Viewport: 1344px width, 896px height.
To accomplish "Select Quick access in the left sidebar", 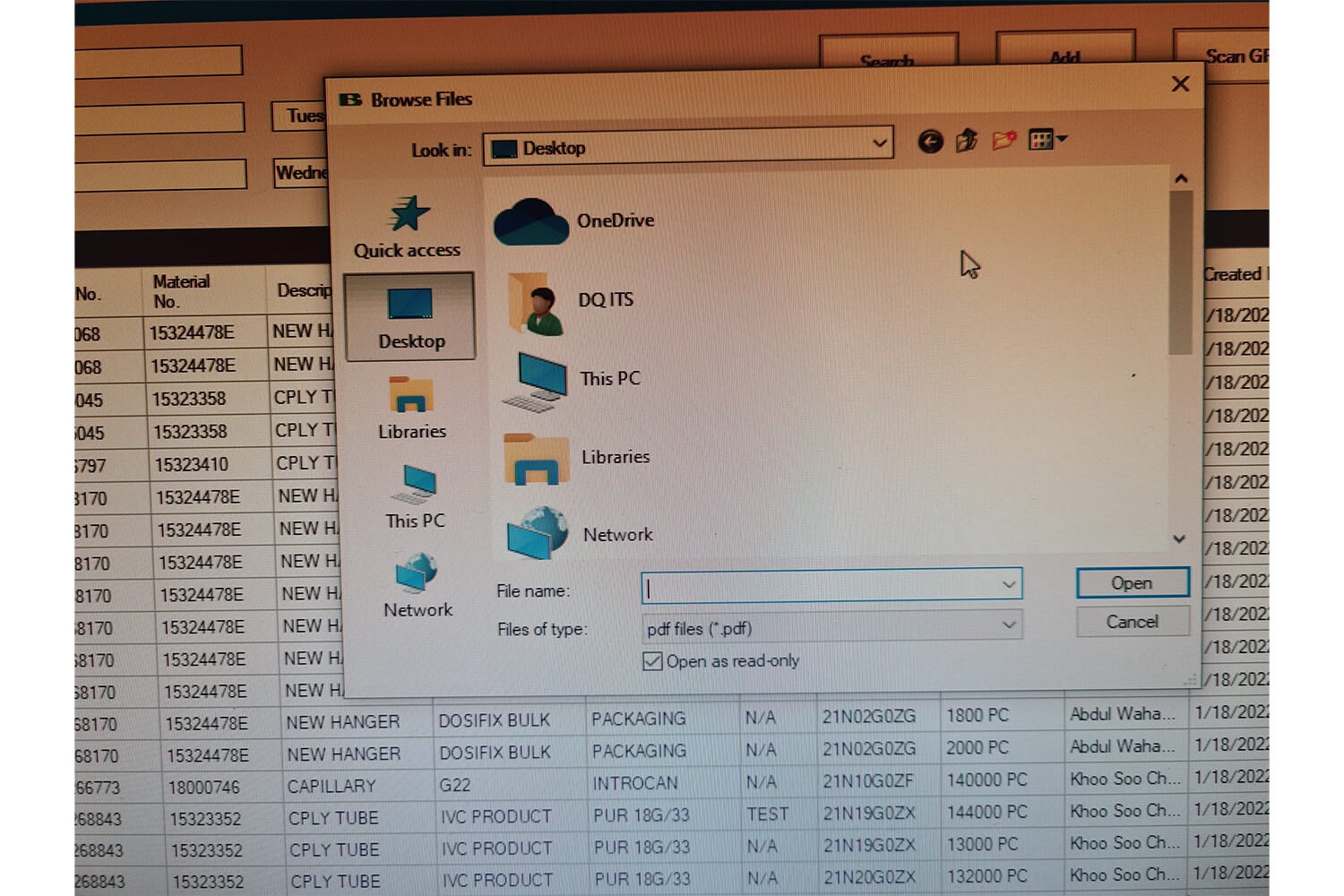I will coord(408,228).
